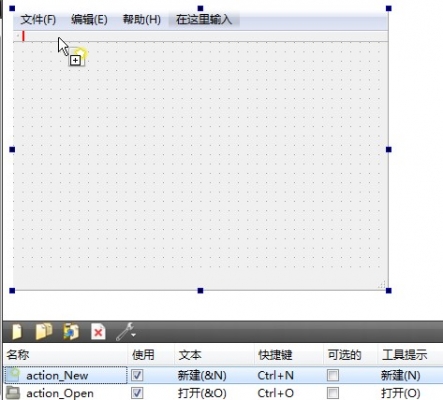The height and width of the screenshot is (400, 443).
Task: Click the 在这里输入 menu placeholder
Action: [204, 20]
